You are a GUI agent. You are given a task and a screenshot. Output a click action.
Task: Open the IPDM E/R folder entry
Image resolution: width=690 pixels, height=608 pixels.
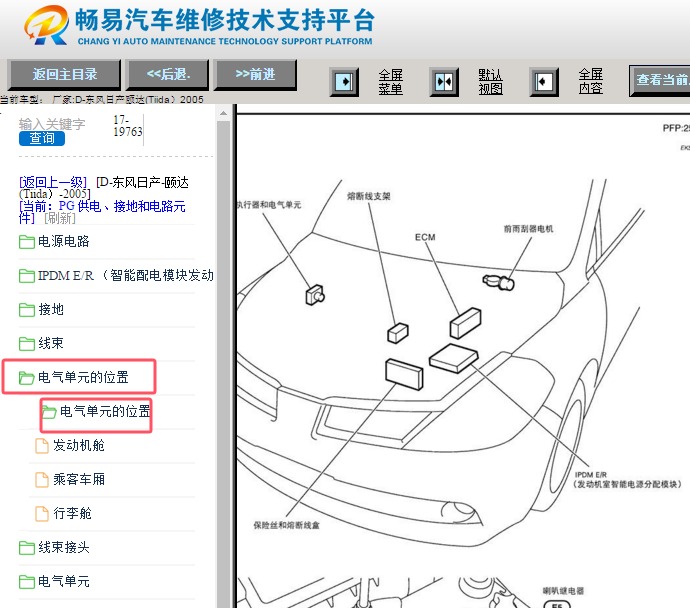point(125,275)
